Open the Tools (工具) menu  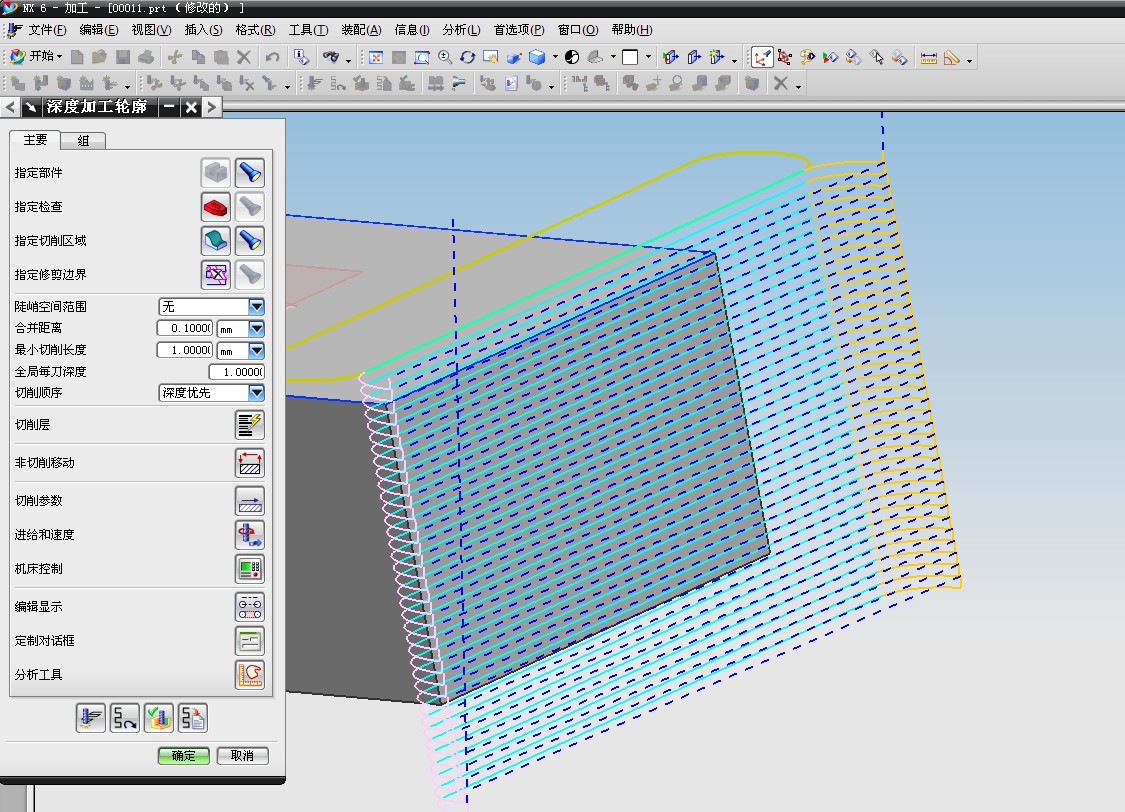[x=308, y=29]
